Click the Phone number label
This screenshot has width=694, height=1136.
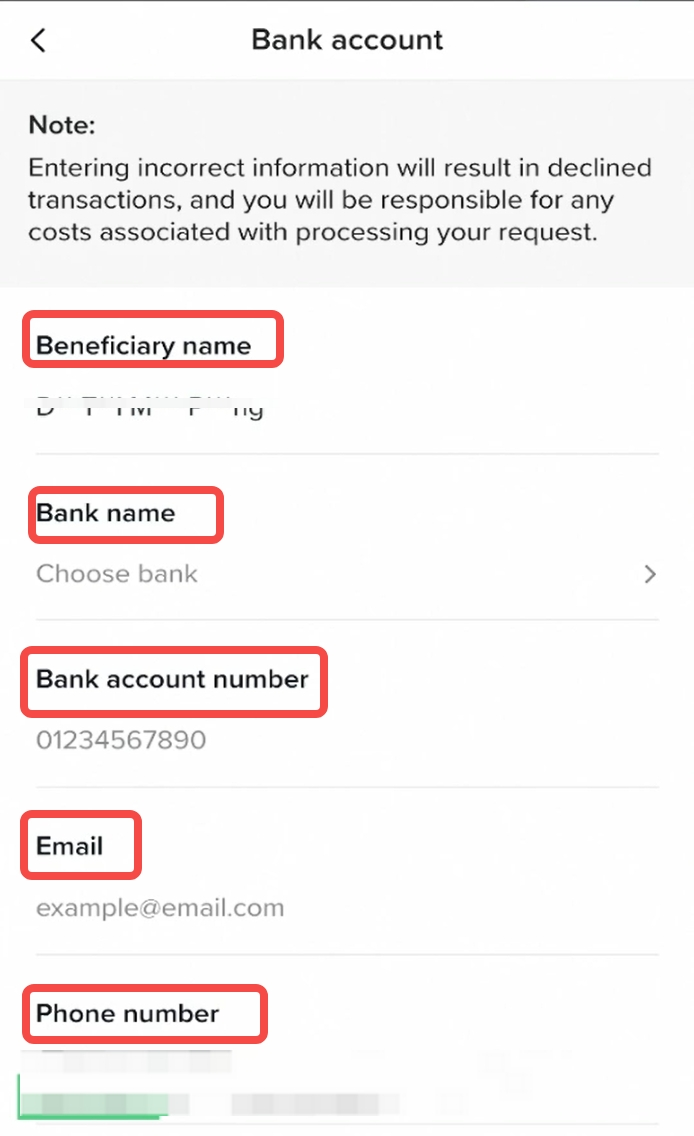pos(128,1014)
